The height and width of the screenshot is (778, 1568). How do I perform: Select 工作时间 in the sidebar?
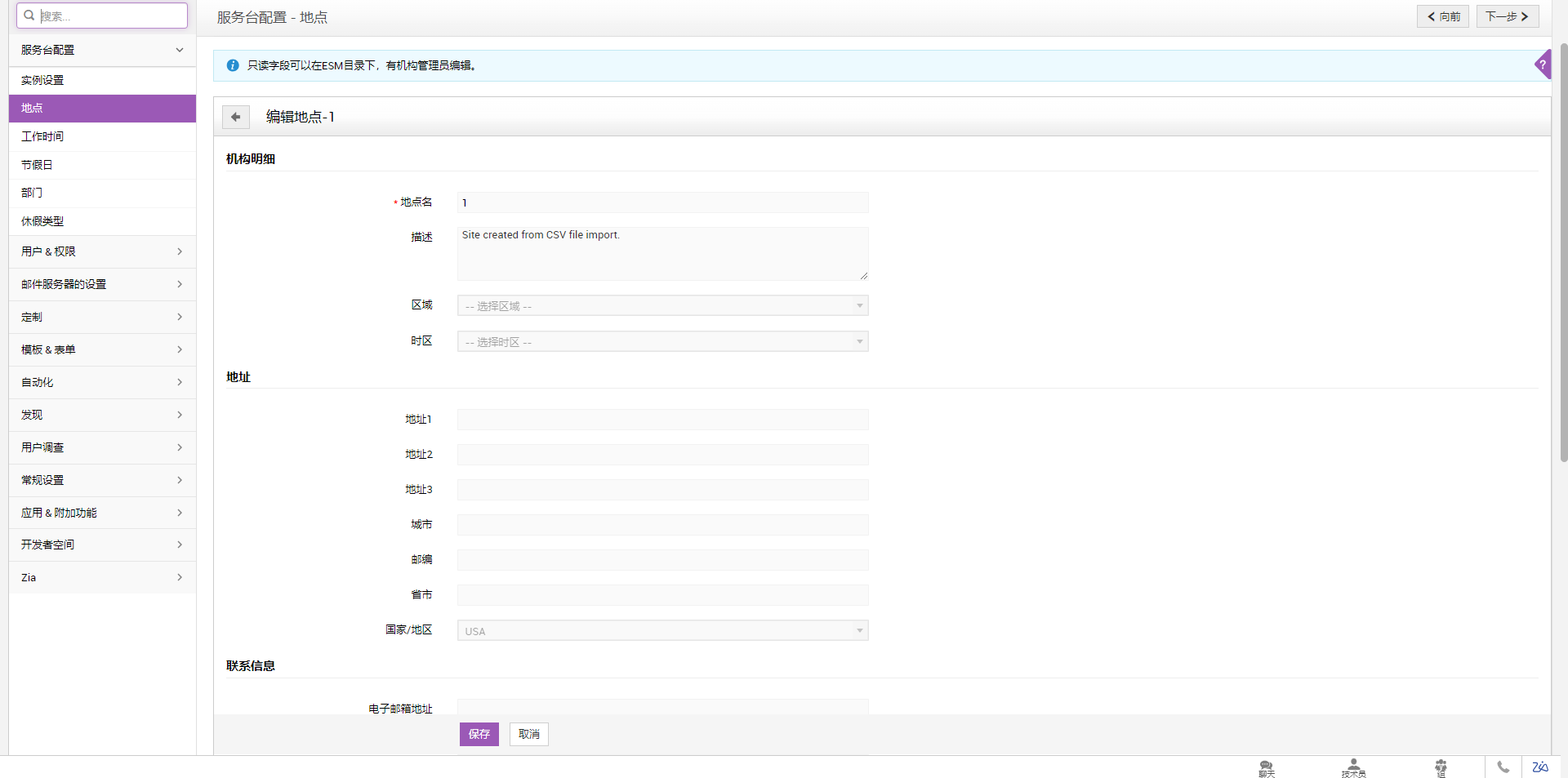coord(42,136)
